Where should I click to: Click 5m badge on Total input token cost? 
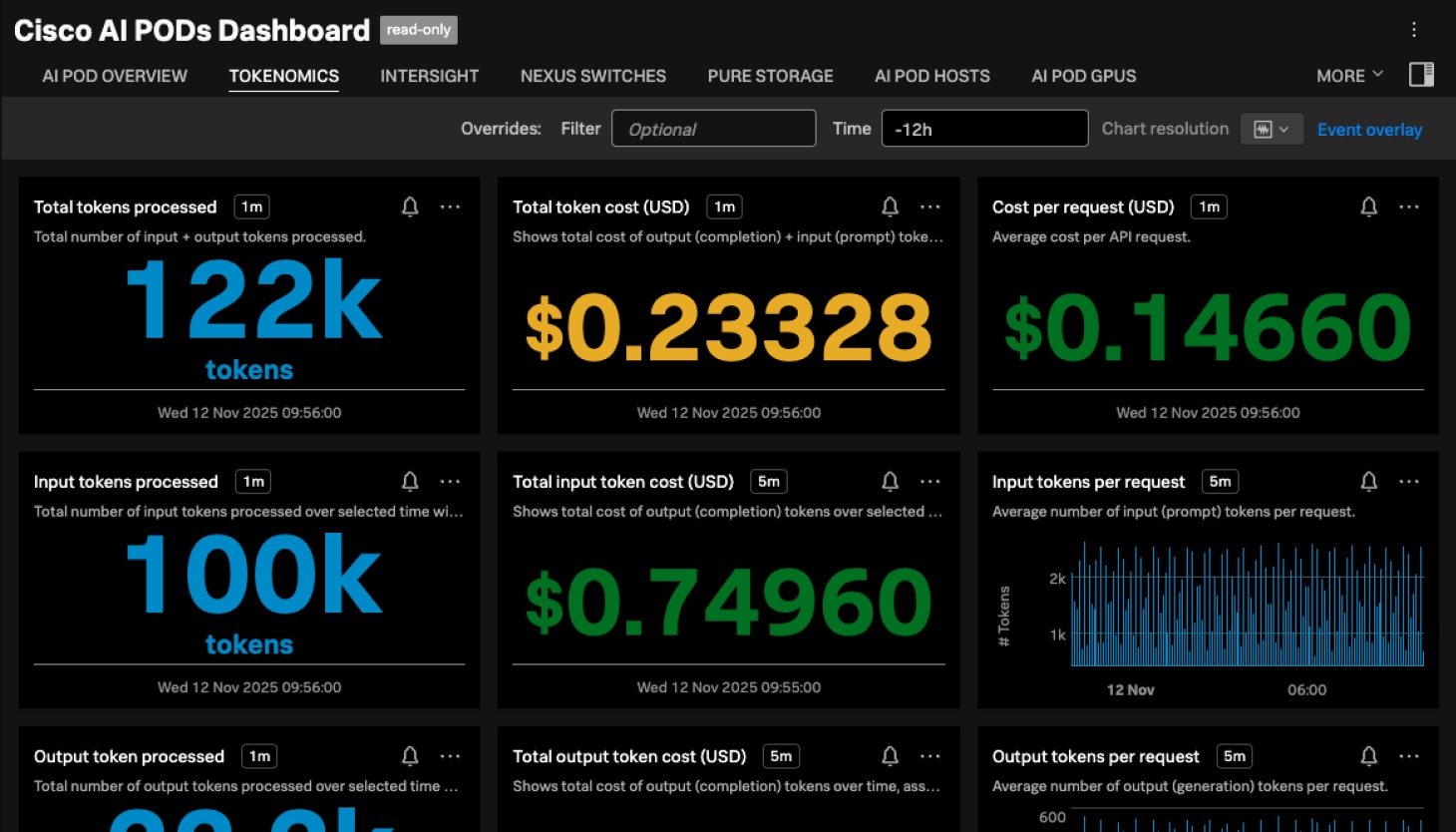coord(769,482)
